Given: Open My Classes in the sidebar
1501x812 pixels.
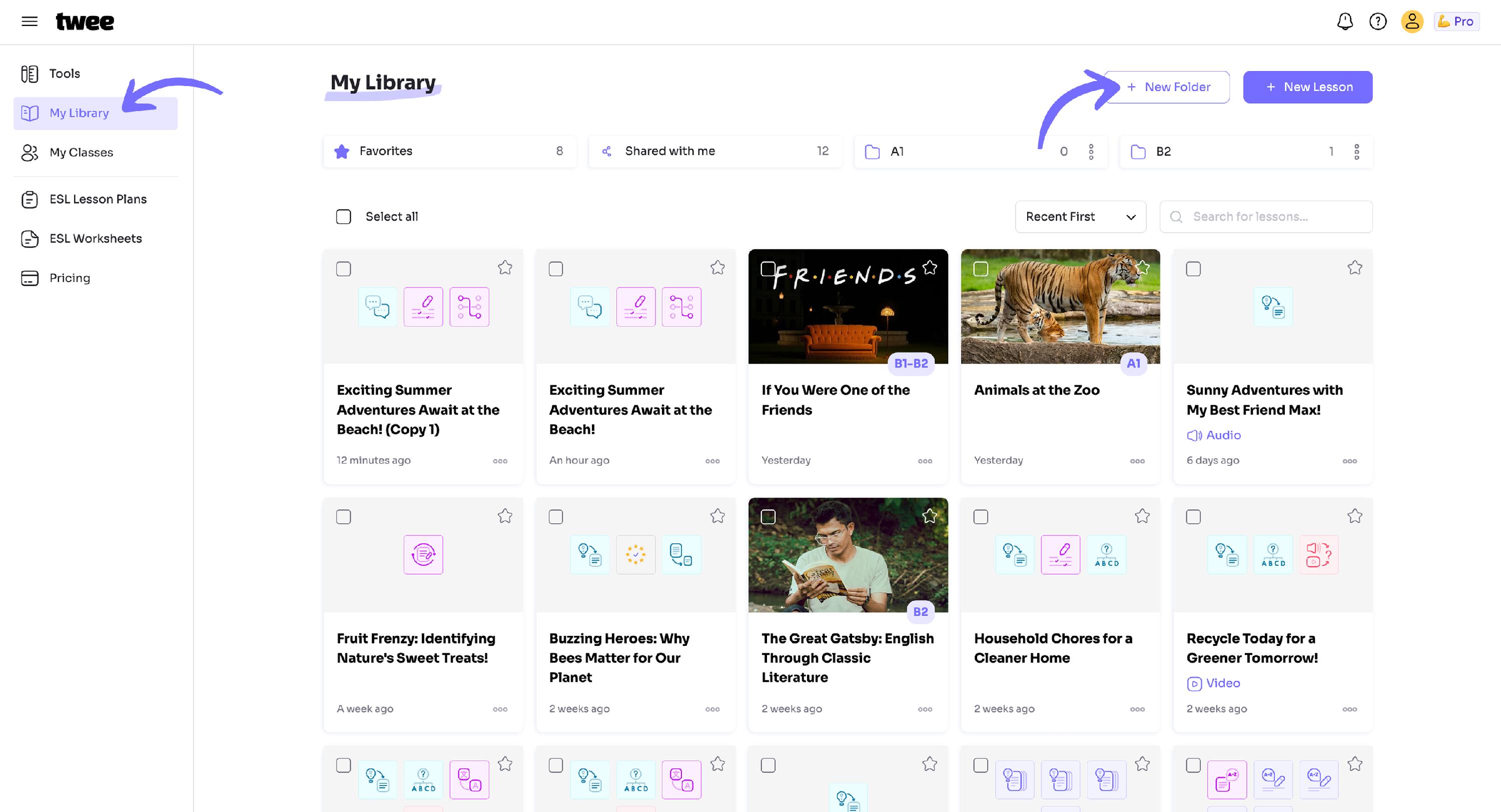Looking at the screenshot, I should [96, 153].
